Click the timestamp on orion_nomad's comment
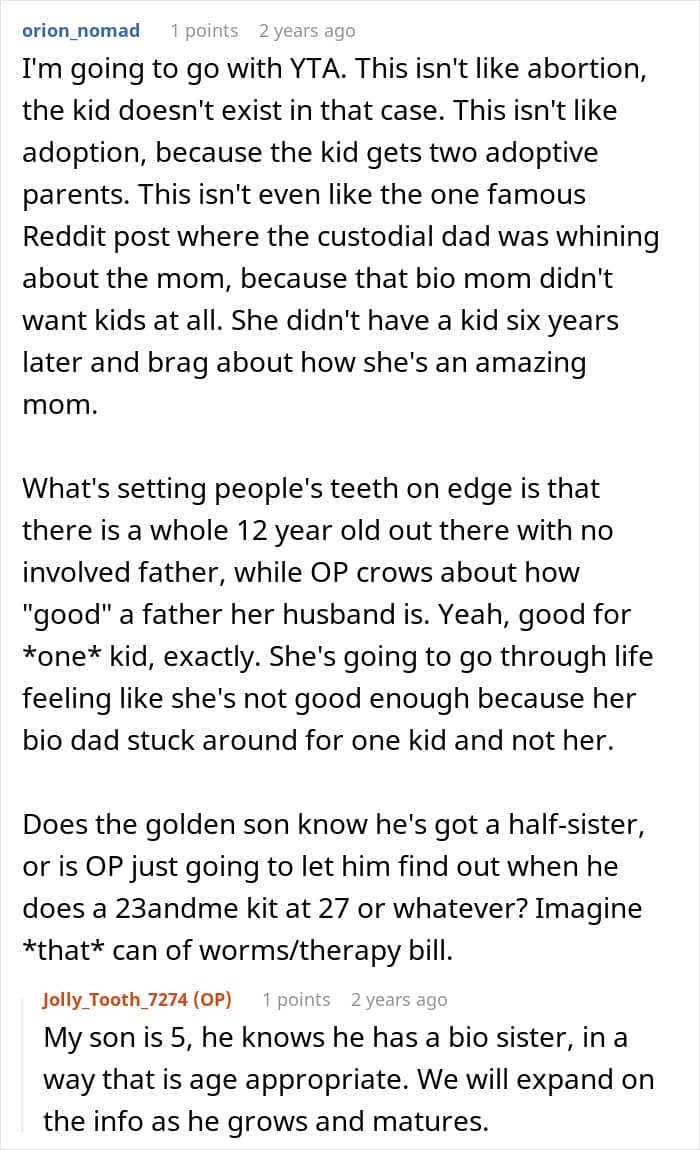Image resolution: width=700 pixels, height=1150 pixels. [x=306, y=31]
